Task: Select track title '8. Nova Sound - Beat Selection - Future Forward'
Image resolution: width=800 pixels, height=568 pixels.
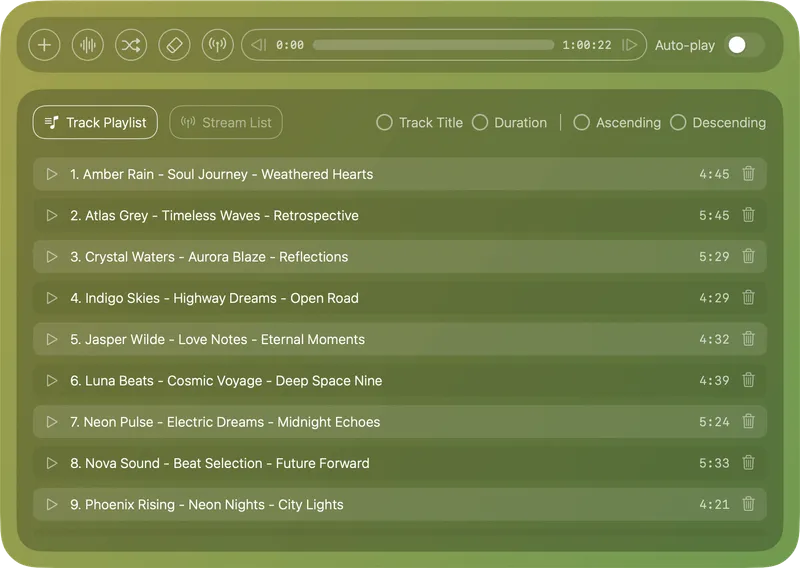Action: (220, 464)
